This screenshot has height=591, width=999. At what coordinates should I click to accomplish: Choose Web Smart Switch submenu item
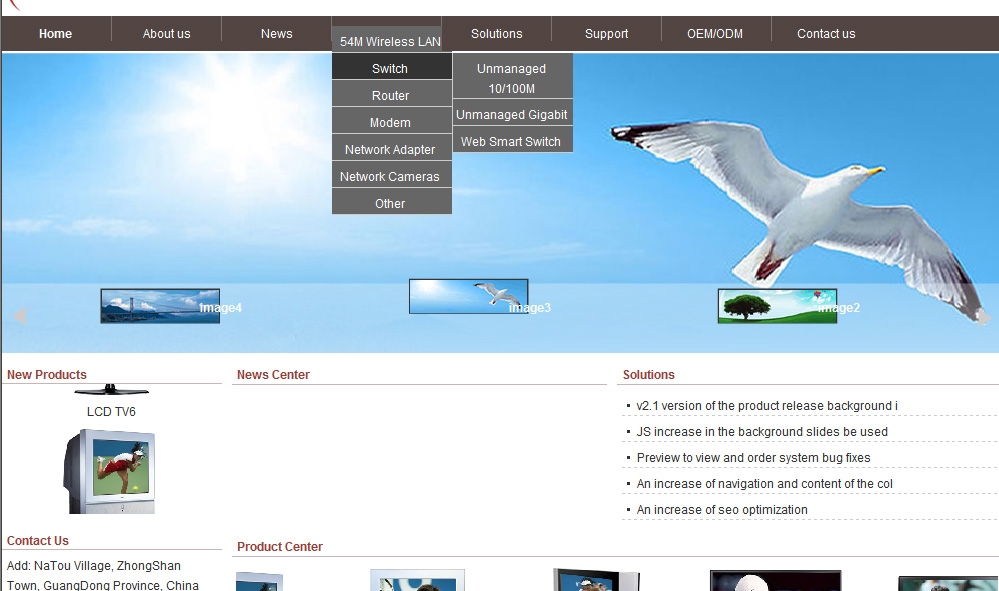(x=511, y=142)
